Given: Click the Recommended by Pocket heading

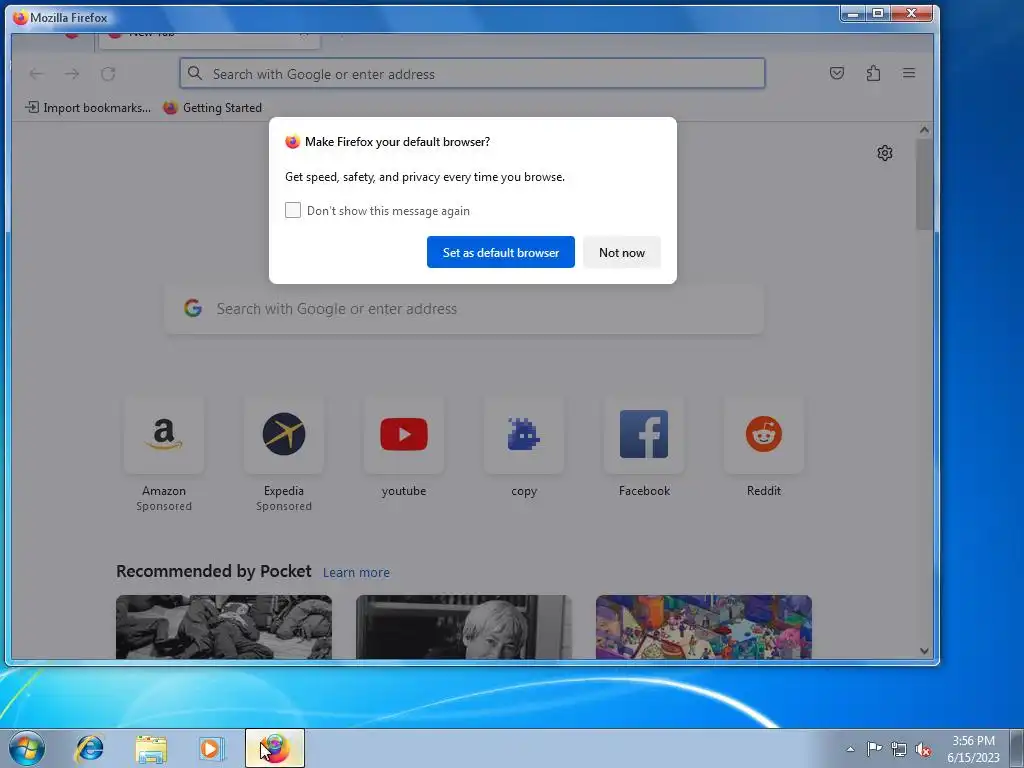Looking at the screenshot, I should [x=214, y=571].
